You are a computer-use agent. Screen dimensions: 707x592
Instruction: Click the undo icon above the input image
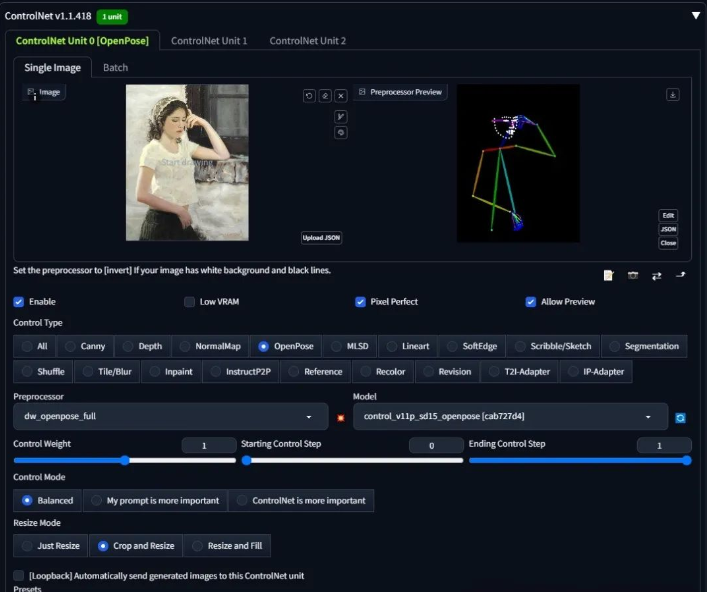click(x=309, y=96)
